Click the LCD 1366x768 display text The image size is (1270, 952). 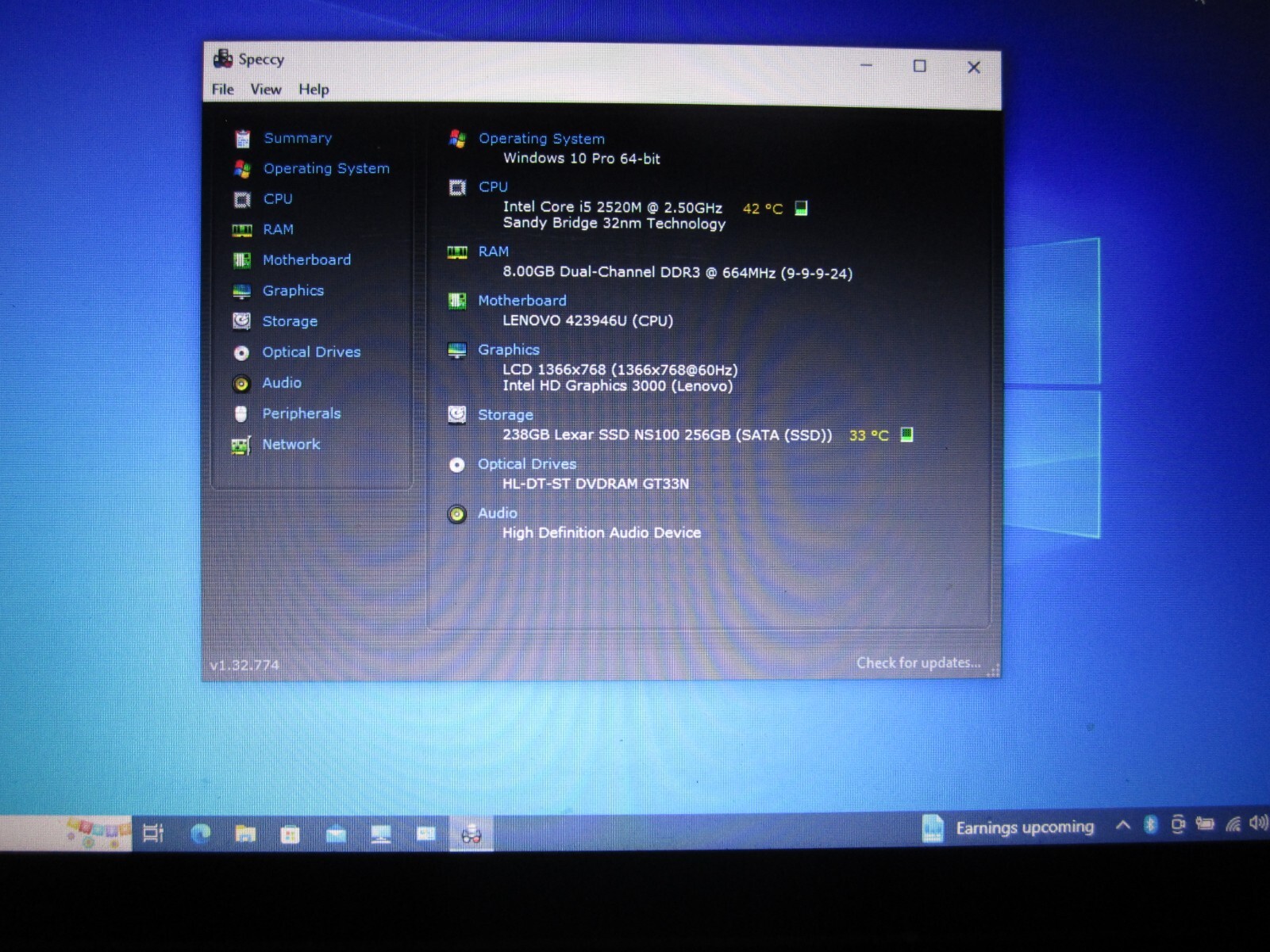(x=620, y=370)
